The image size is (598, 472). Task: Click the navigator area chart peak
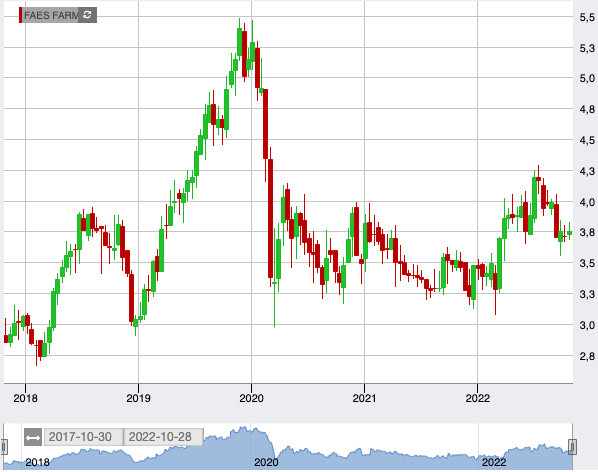242,429
